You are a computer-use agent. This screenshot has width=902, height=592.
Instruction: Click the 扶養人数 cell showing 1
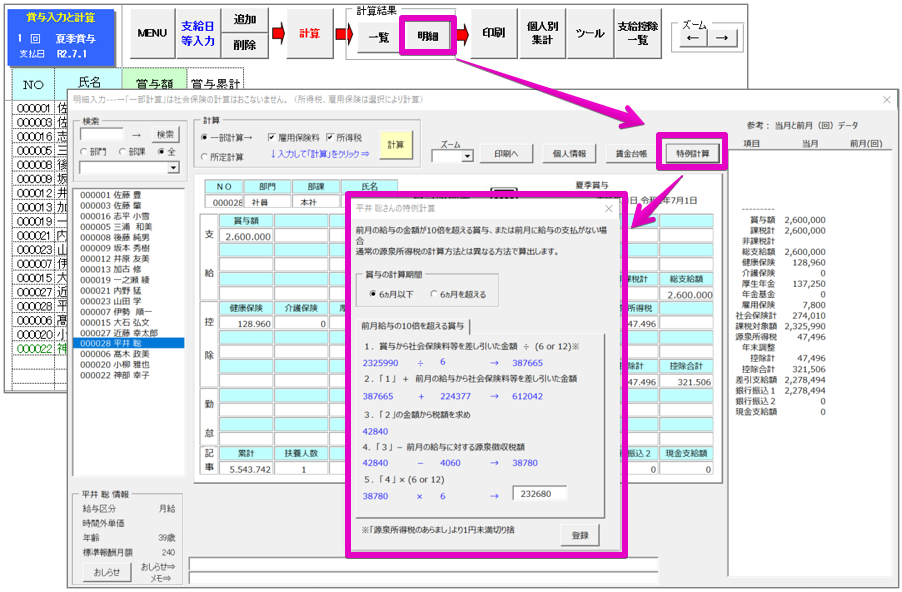coord(301,469)
